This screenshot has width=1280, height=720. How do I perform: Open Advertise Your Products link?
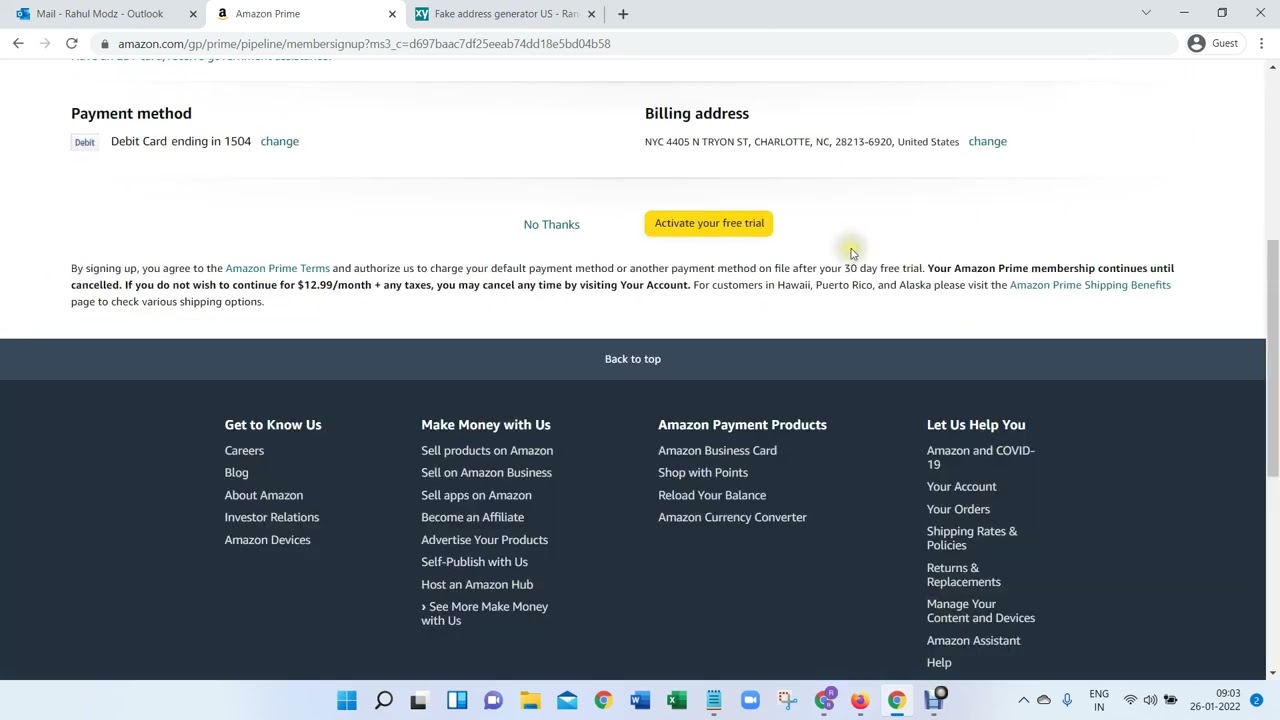pyautogui.click(x=484, y=540)
